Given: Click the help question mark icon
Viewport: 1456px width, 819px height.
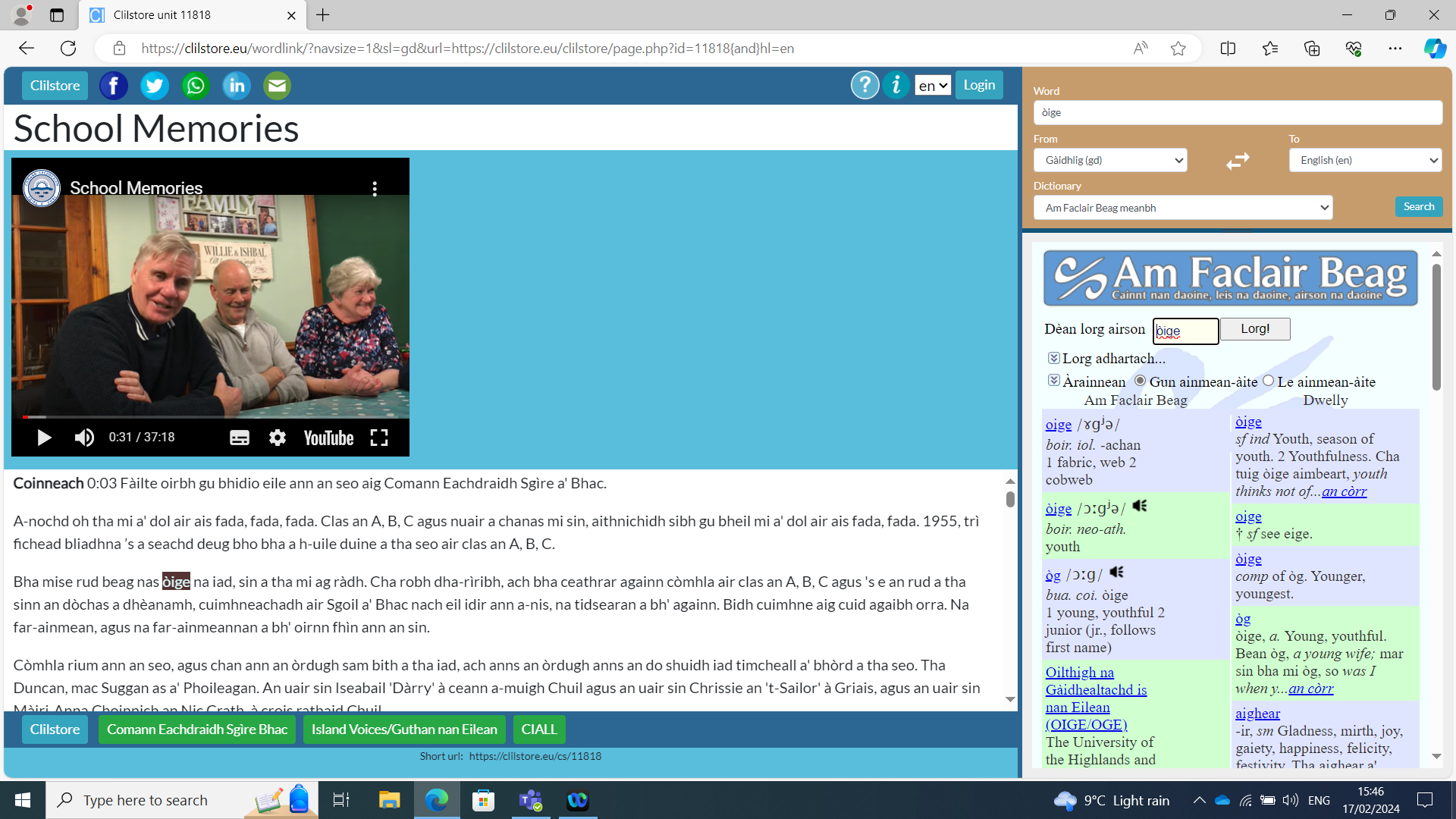Looking at the screenshot, I should coord(863,85).
